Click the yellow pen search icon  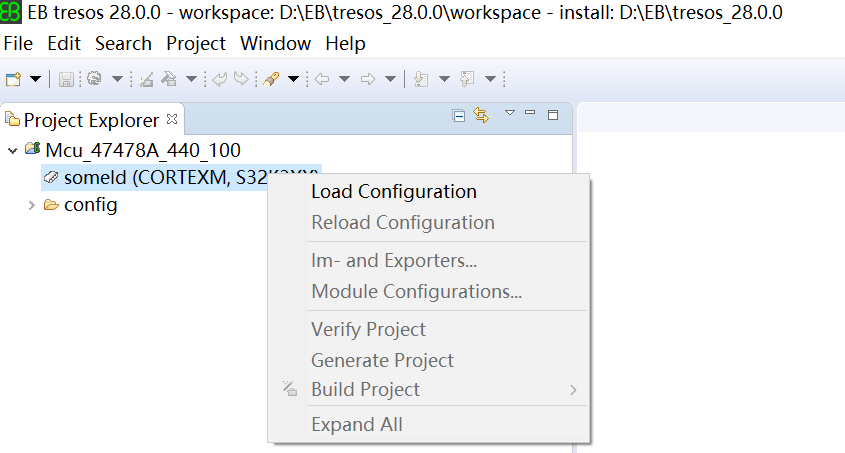tap(271, 79)
